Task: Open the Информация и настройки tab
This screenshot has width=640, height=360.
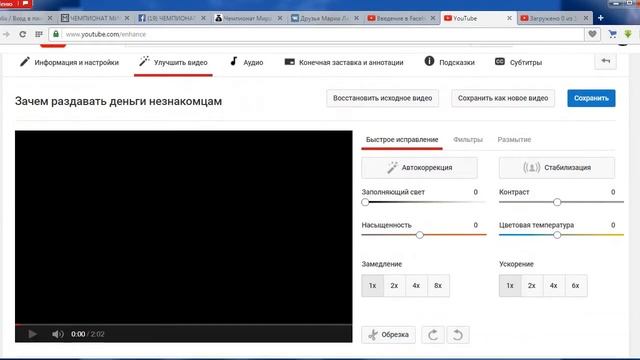Action: pyautogui.click(x=69, y=62)
